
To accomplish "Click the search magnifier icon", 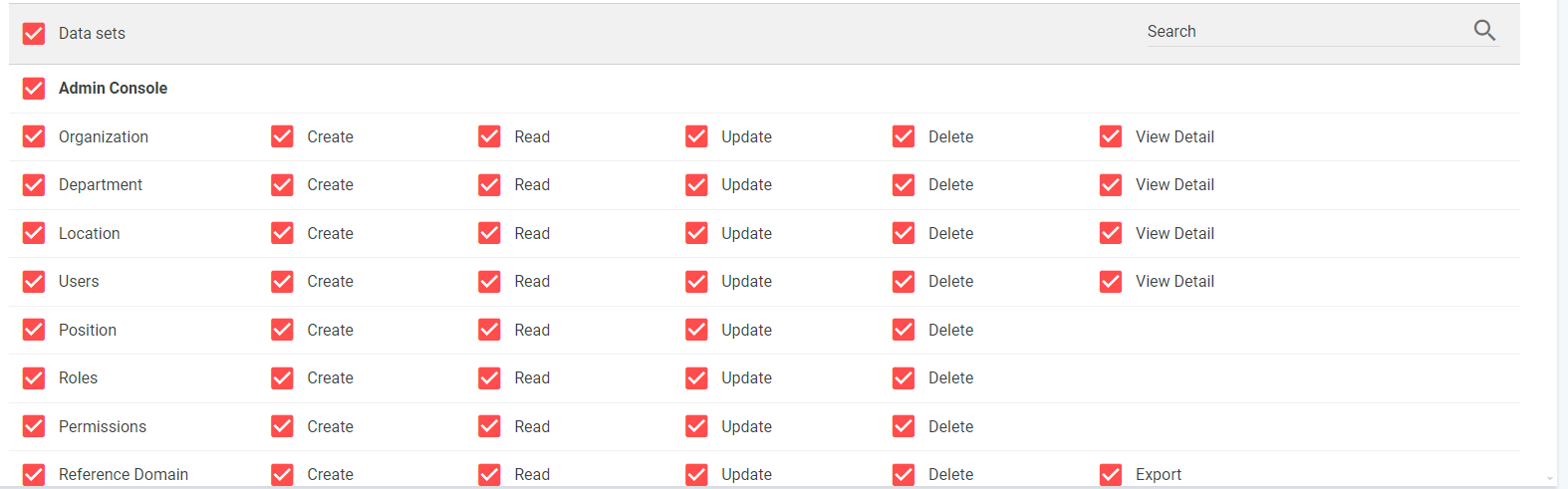I will coord(1484,31).
